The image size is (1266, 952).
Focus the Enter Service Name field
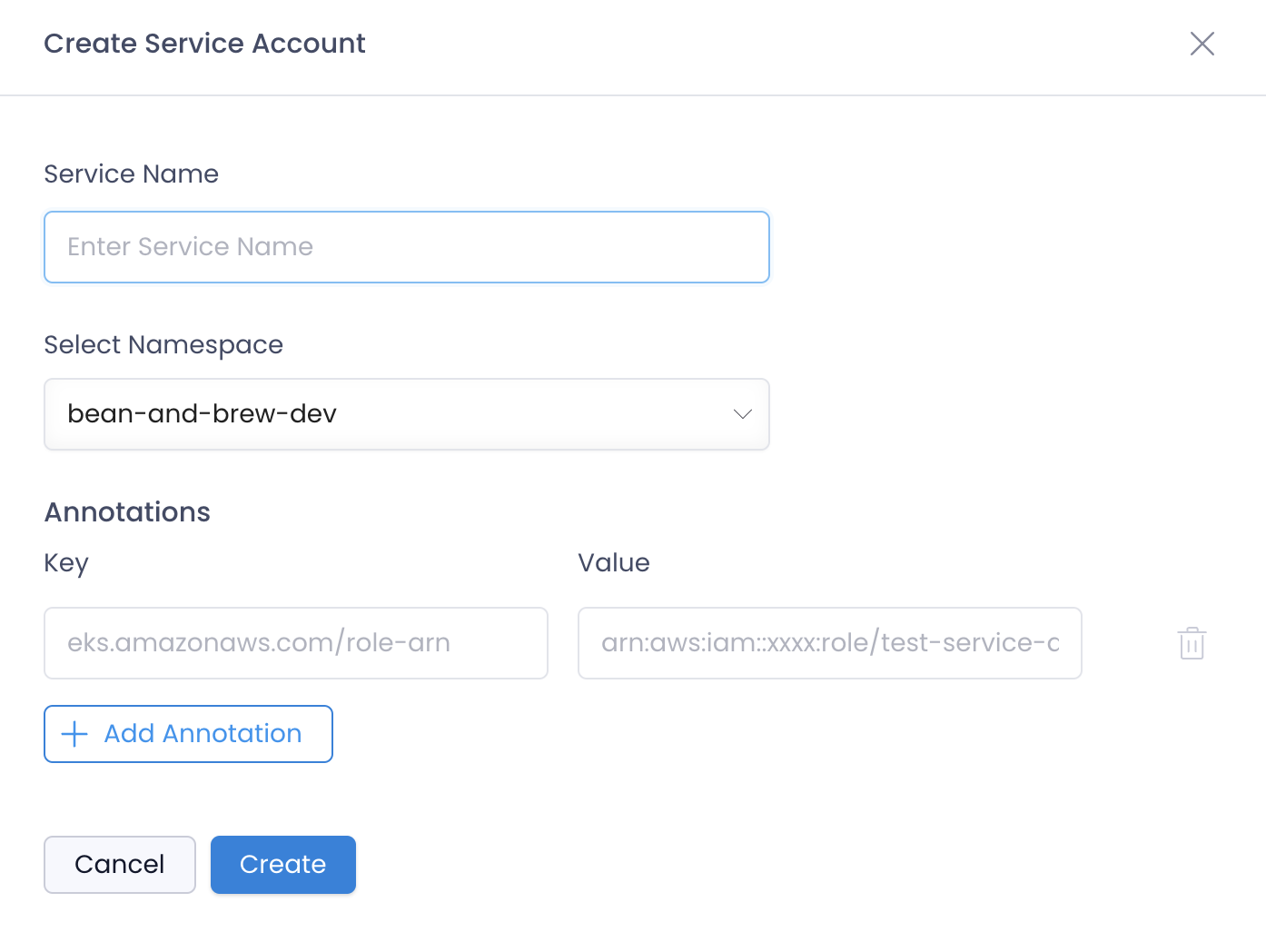tap(407, 247)
